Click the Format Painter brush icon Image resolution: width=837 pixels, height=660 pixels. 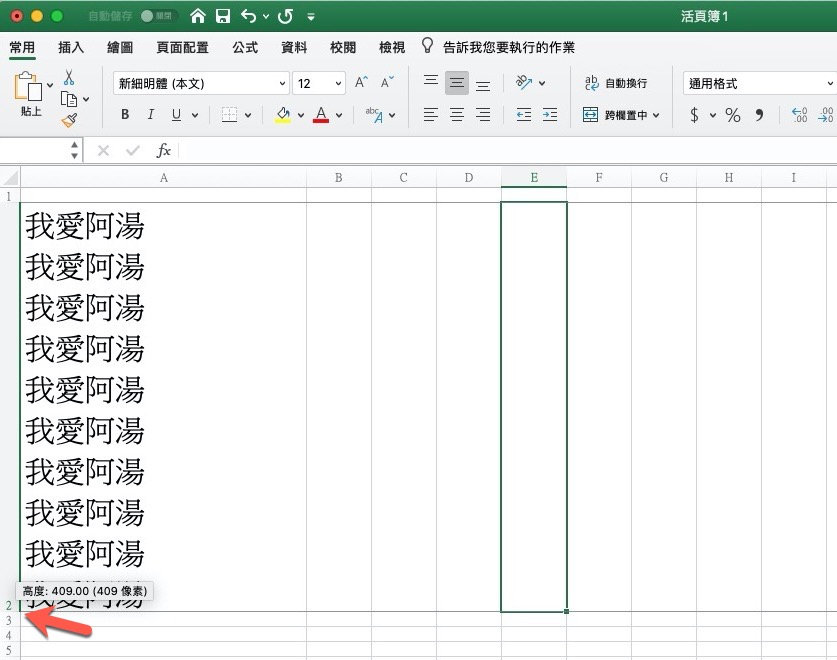(69, 120)
